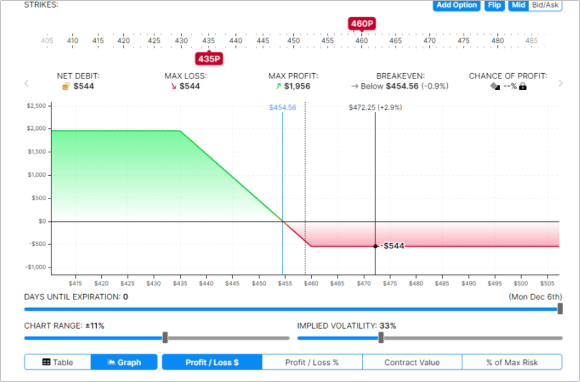The height and width of the screenshot is (382, 580).
Task: Click the breakeven arrow icon
Action: (355, 87)
